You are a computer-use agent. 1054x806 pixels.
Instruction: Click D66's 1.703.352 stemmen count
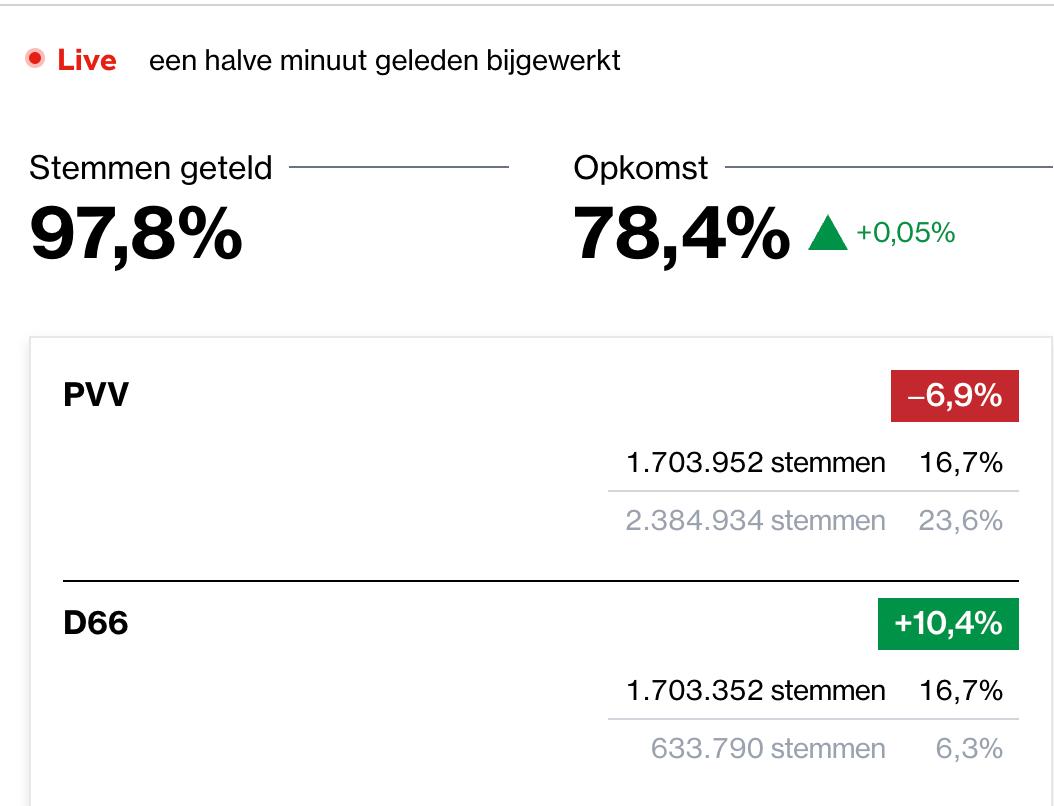tap(755, 690)
